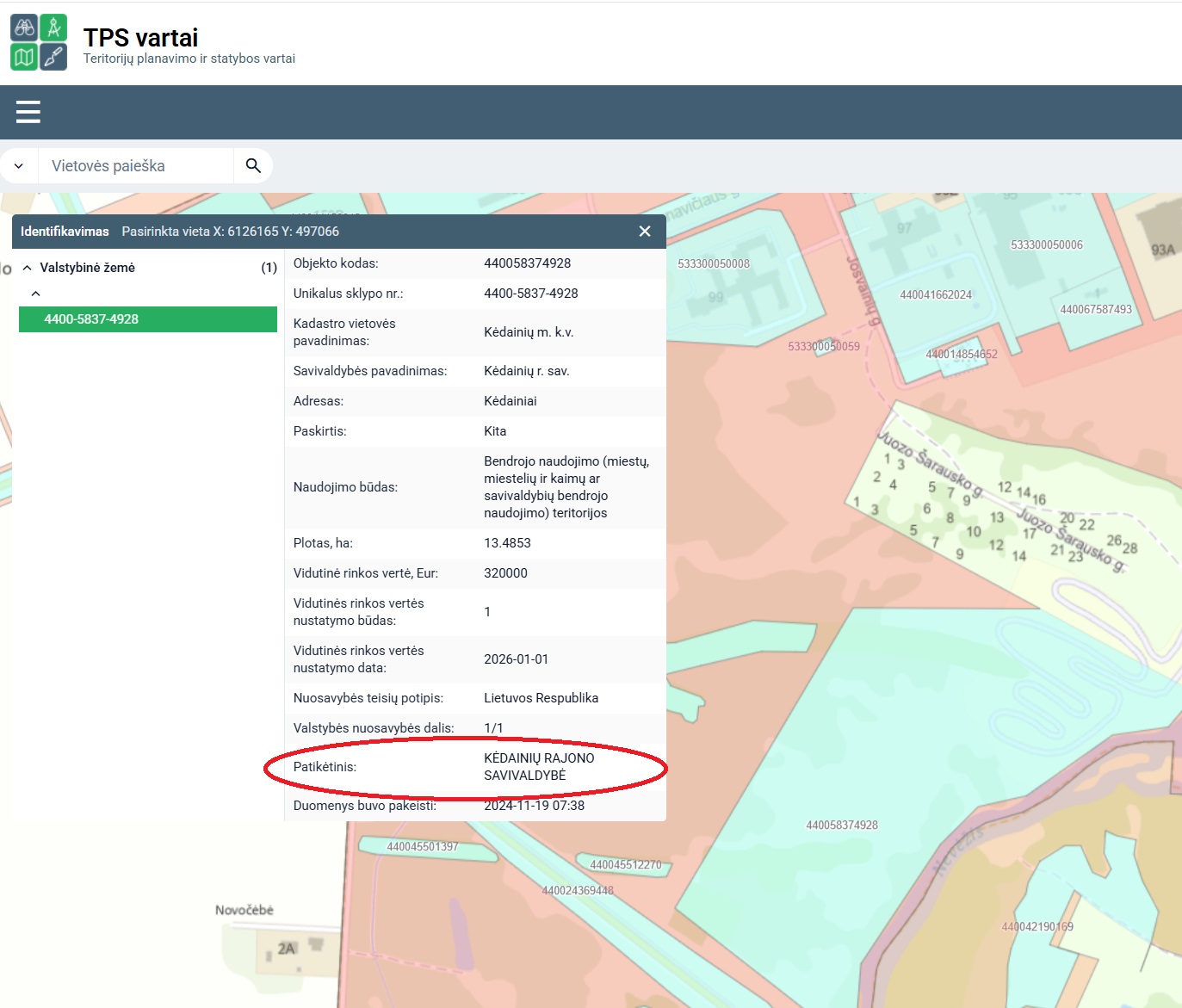This screenshot has height=1008, width=1182.
Task: Click the Novočėbė place label on map
Action: click(244, 910)
